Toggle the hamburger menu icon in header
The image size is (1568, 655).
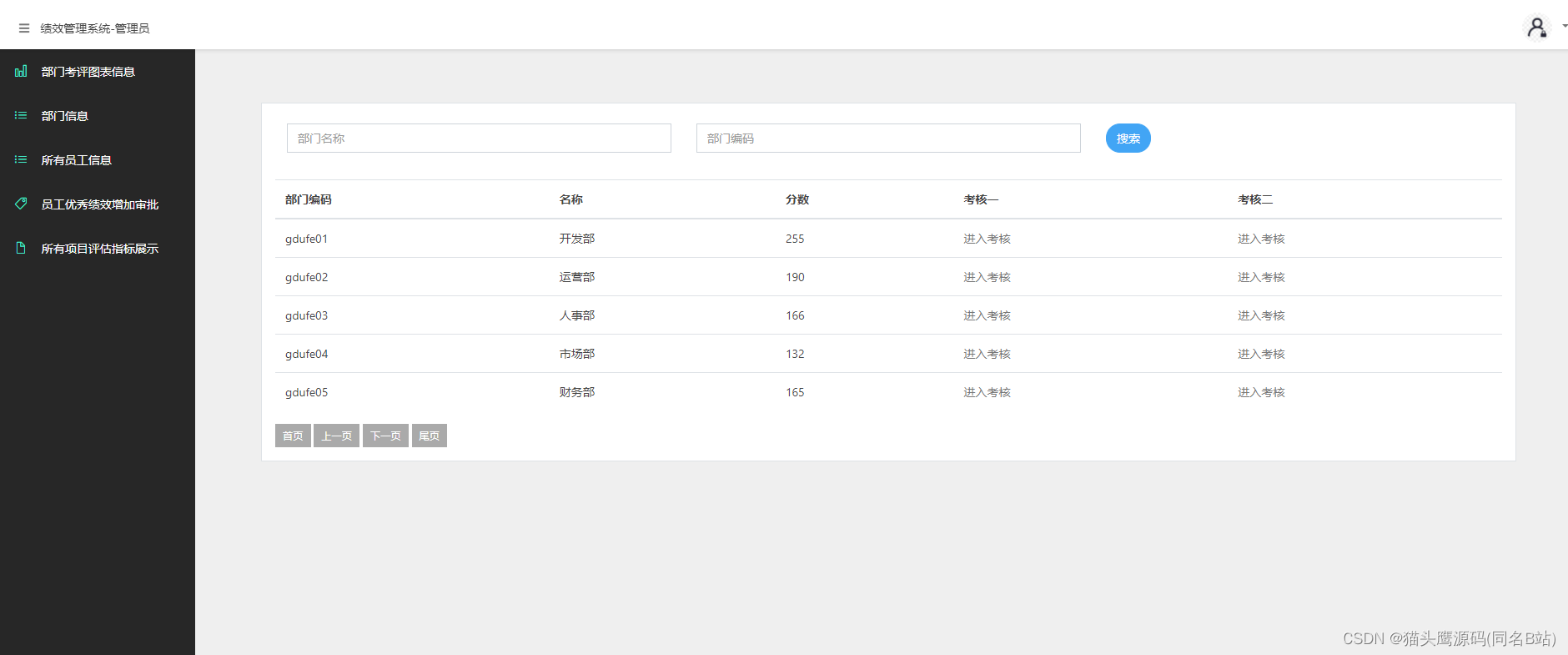[24, 28]
